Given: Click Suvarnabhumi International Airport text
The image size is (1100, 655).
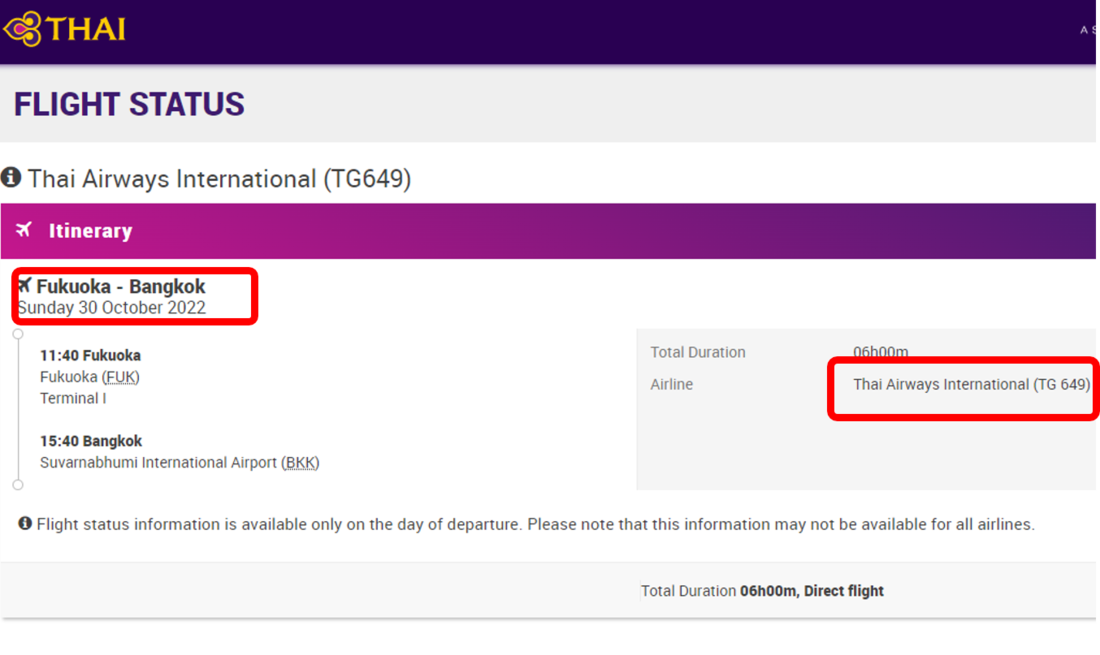Looking at the screenshot, I should [x=159, y=463].
